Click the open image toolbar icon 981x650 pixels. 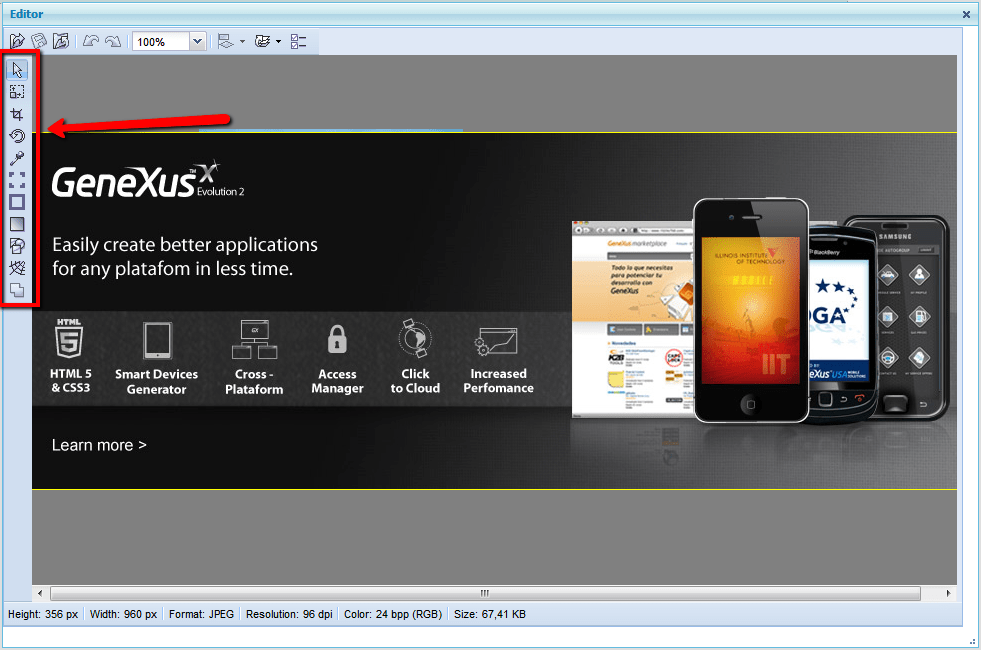17,41
